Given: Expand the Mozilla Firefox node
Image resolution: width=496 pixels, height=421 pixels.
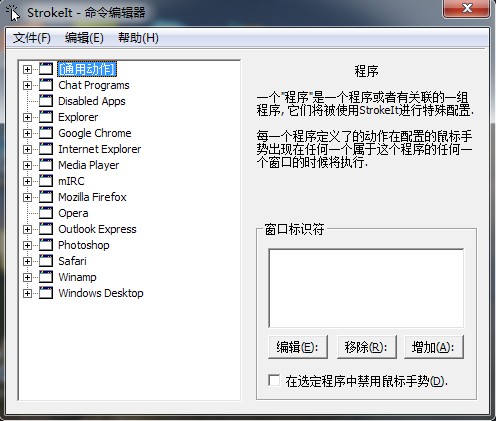Looking at the screenshot, I should pyautogui.click(x=27, y=197).
